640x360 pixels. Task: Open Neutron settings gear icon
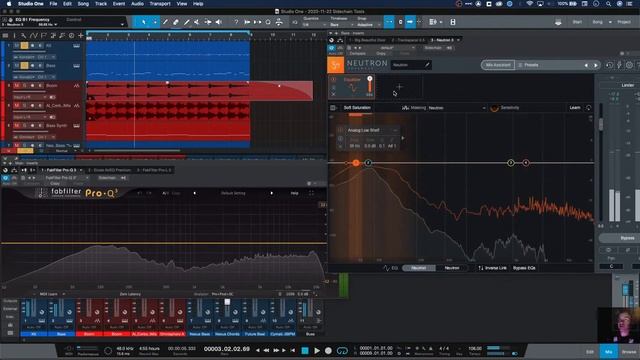[629, 65]
